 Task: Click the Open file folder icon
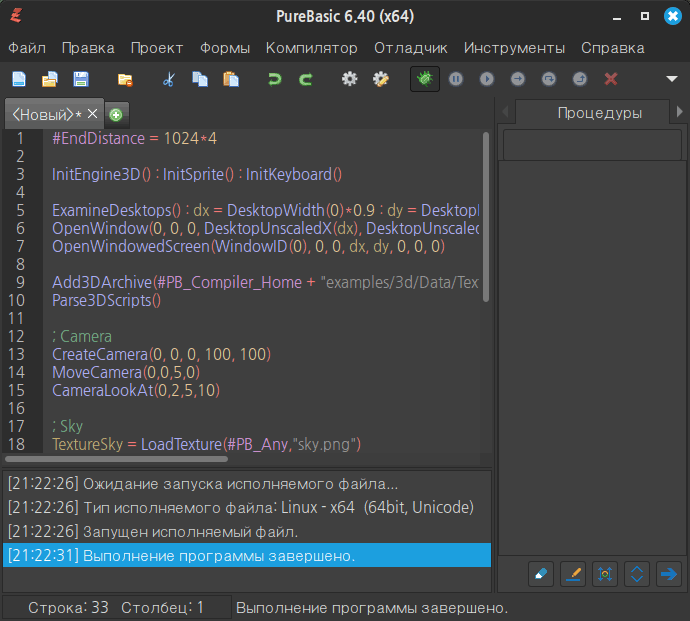point(49,79)
